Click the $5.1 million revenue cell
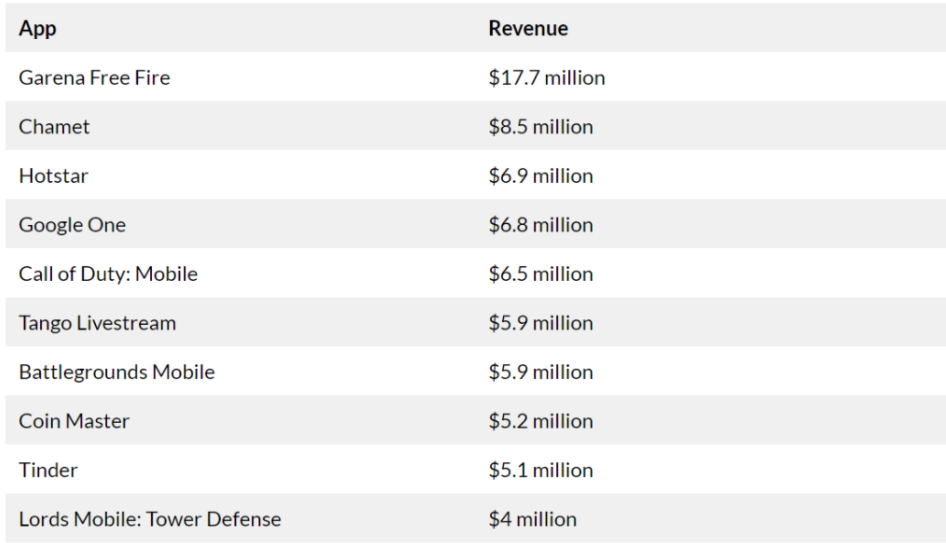Viewport: 946px width, 543px height. (x=540, y=469)
